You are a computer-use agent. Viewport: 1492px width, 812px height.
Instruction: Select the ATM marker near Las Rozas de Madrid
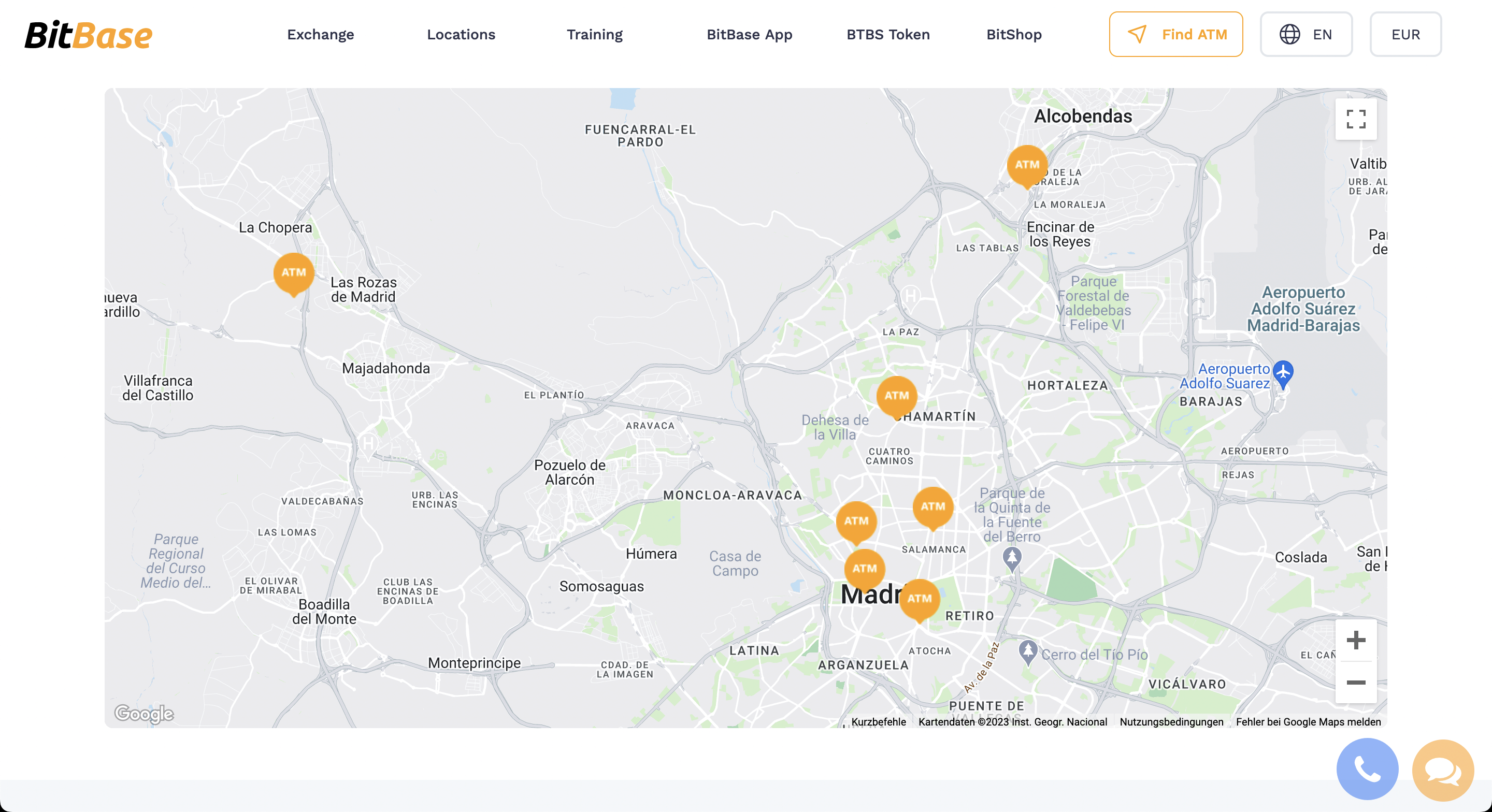pyautogui.click(x=294, y=274)
